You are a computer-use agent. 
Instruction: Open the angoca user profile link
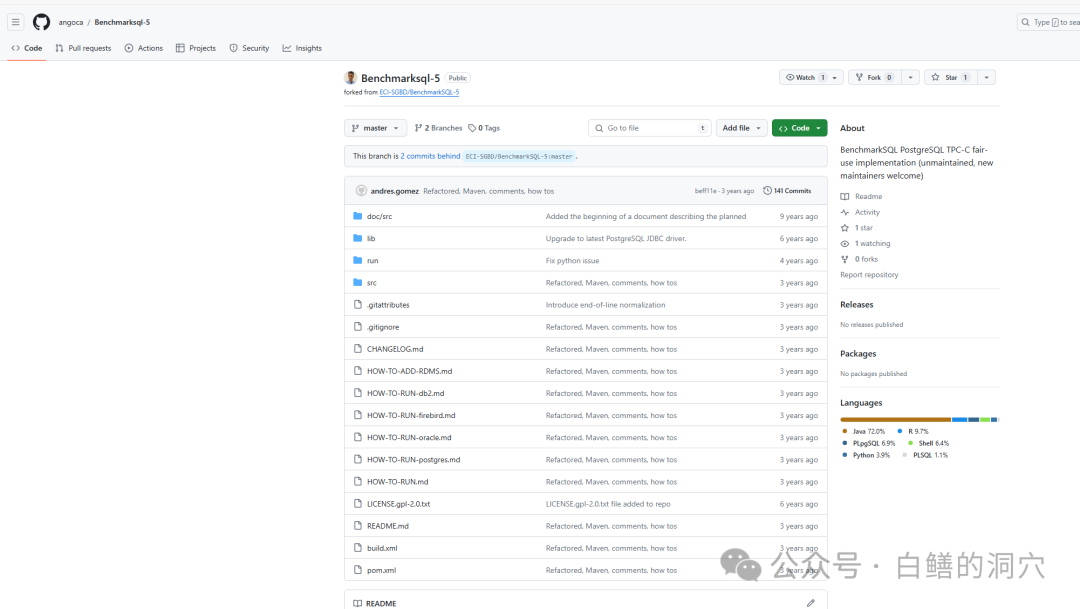[71, 22]
